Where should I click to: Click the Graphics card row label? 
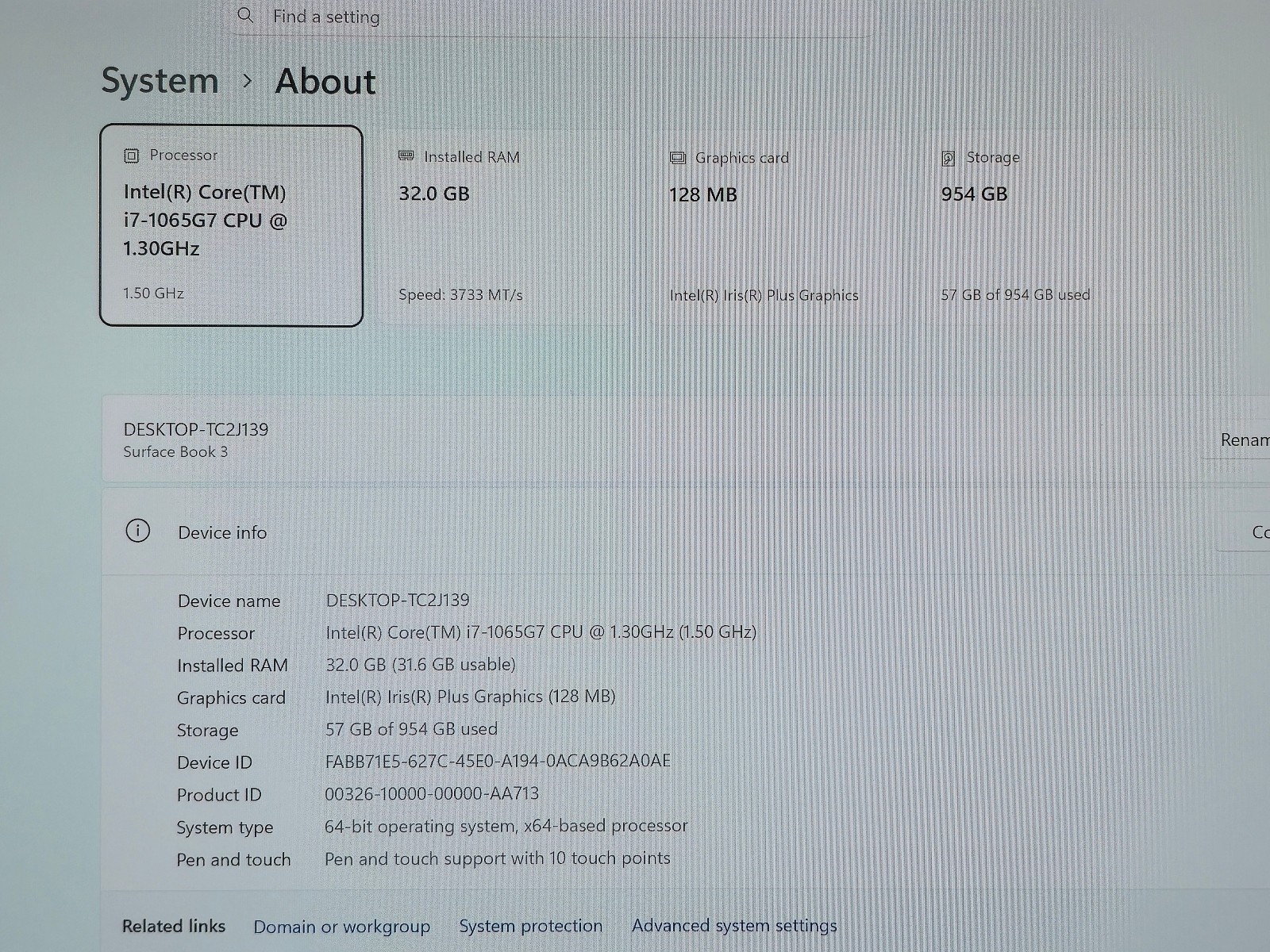[x=231, y=698]
